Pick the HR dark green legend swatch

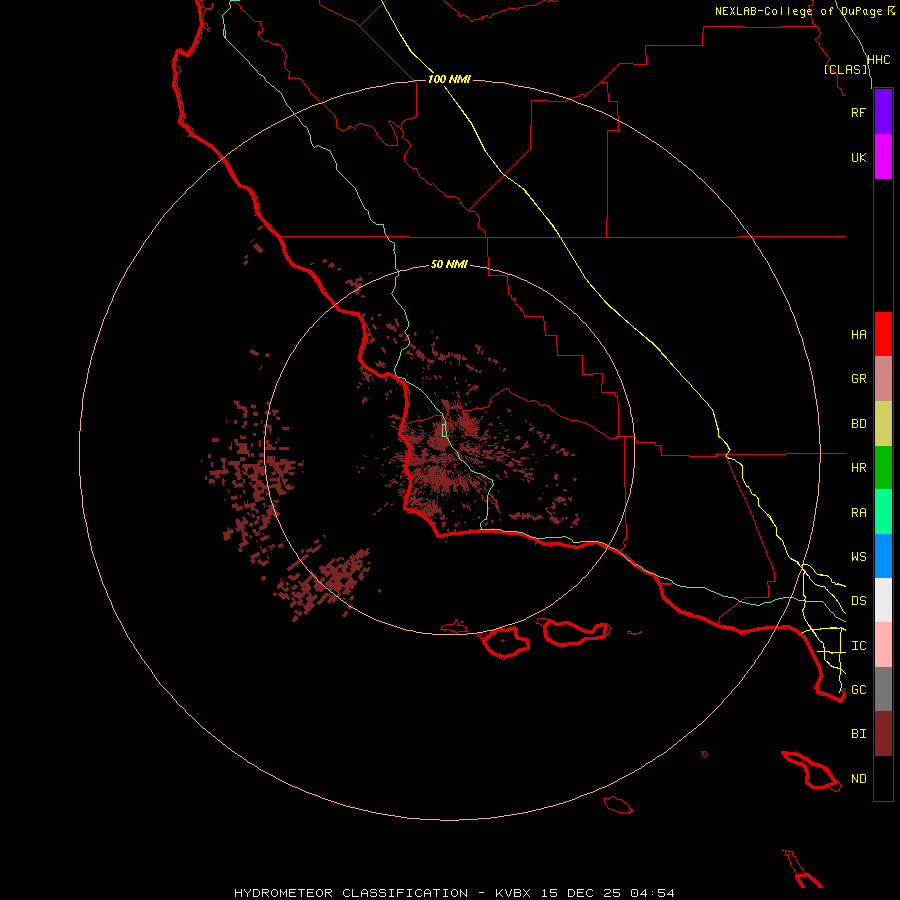point(883,468)
